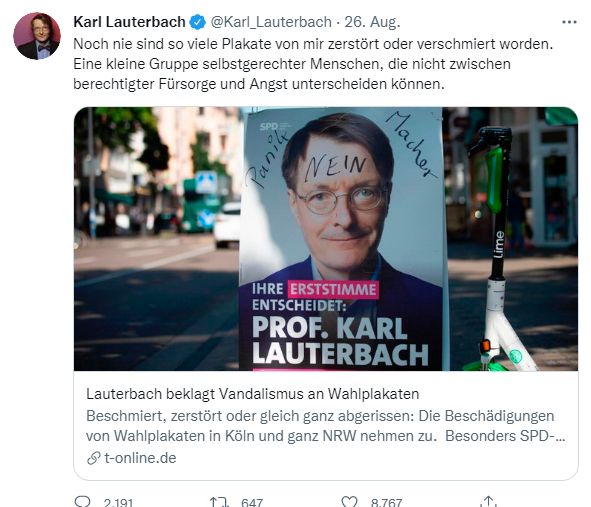The image size is (591, 507).
Task: Click the @Karl_Lauterbach handle
Action: coord(271,22)
